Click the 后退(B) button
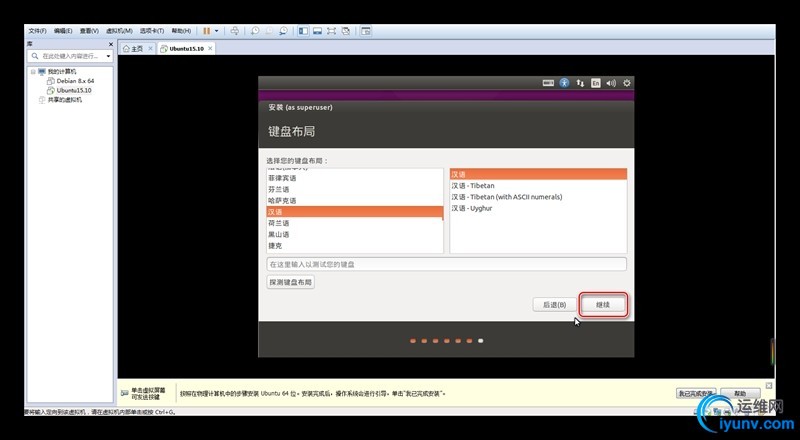The height and width of the screenshot is (440, 800). pos(555,305)
